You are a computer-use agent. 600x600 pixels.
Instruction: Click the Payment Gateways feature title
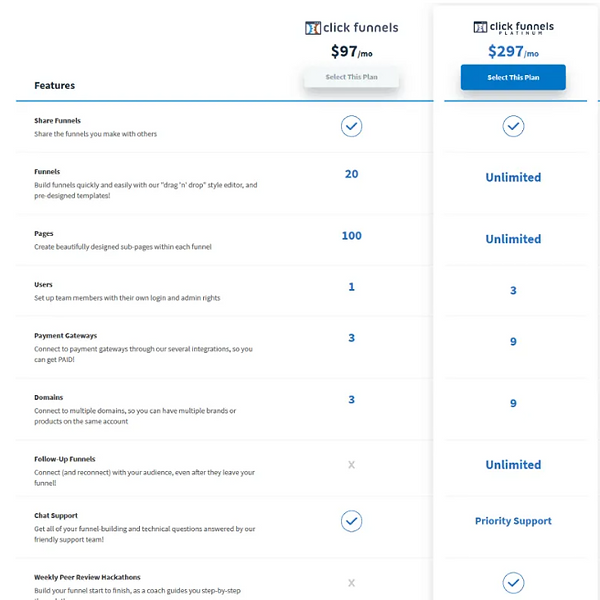[65, 336]
